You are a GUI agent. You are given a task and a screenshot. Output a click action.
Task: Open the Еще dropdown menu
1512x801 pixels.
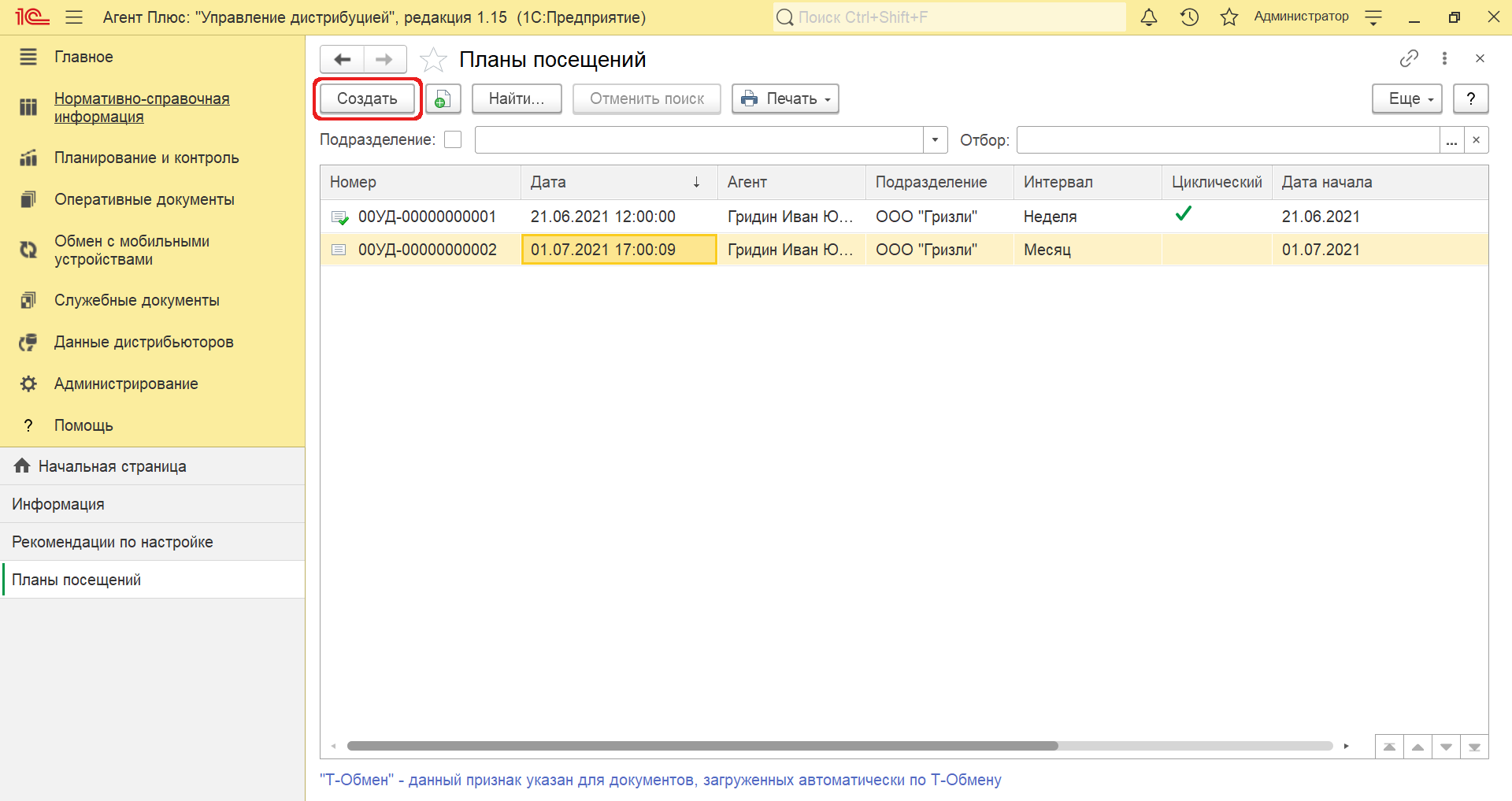tap(1407, 99)
